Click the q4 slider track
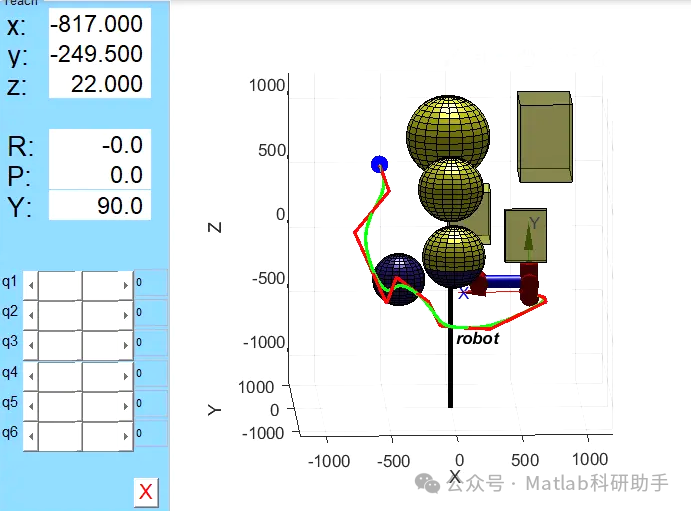 click(78, 376)
